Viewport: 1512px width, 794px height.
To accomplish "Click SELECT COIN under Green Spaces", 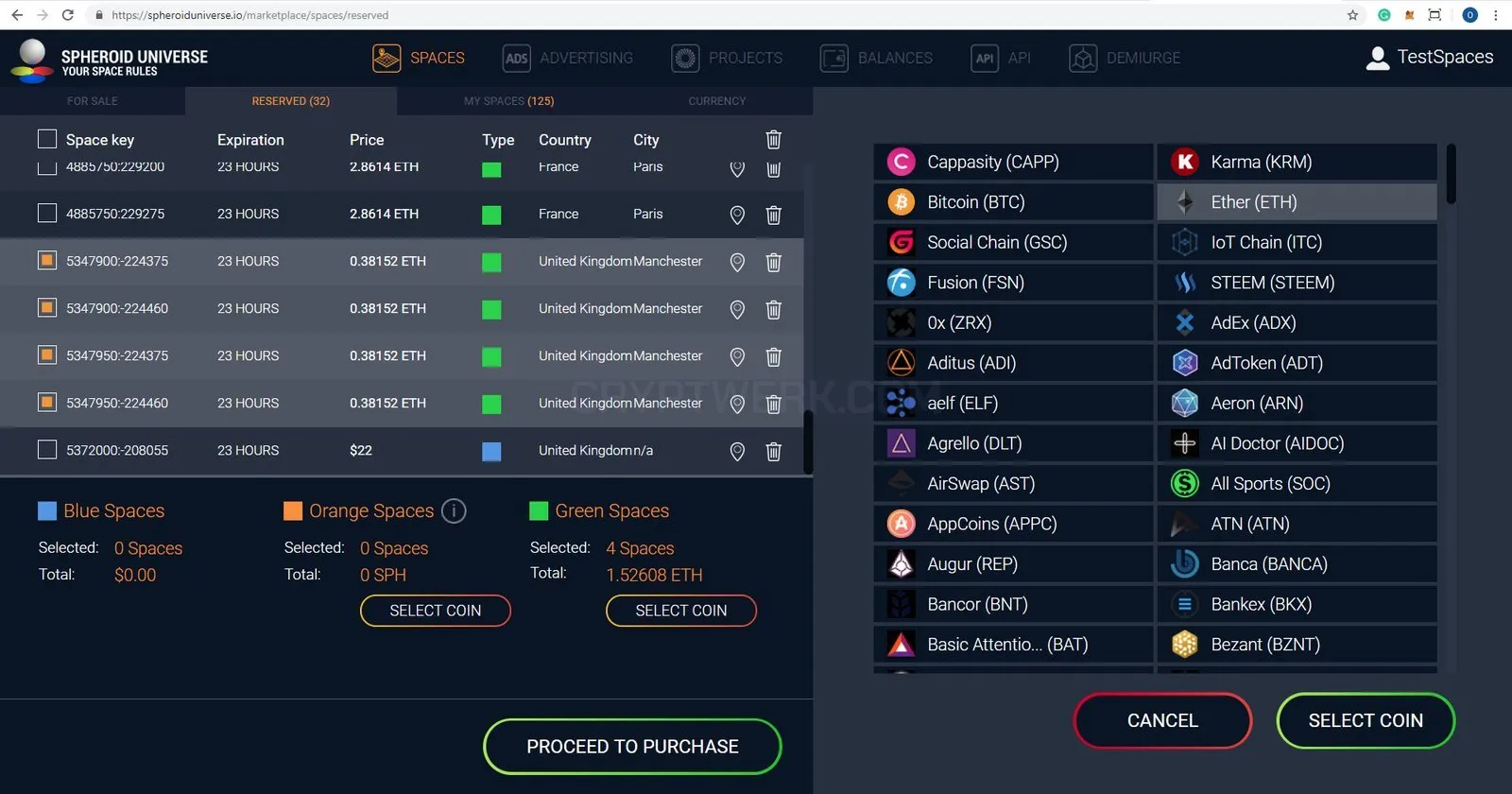I will (681, 611).
